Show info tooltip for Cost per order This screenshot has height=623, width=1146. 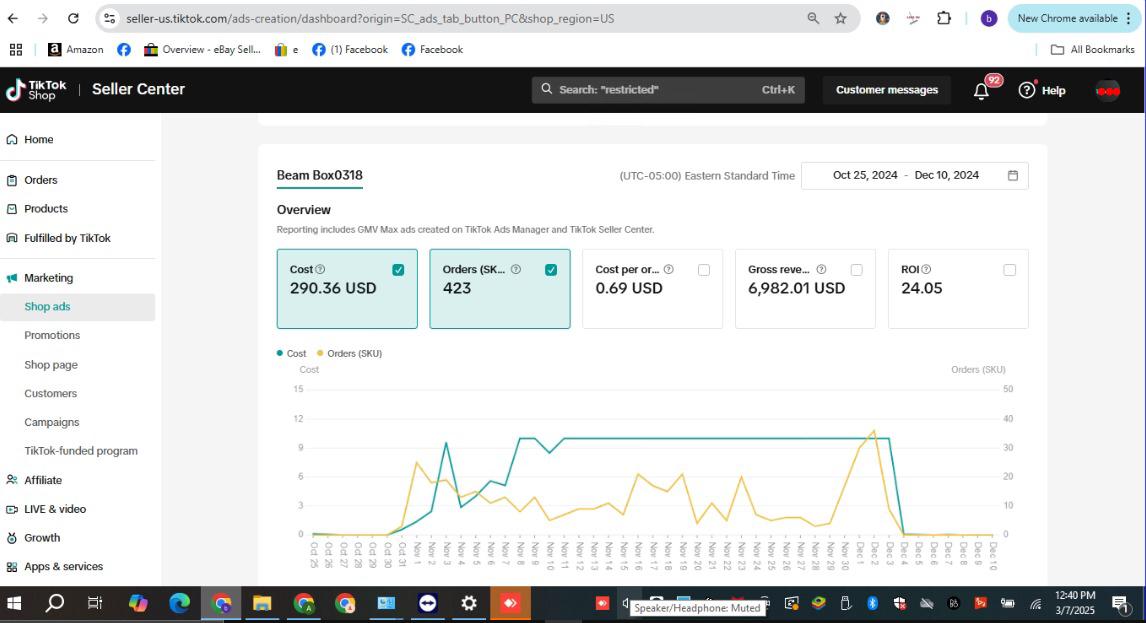(x=669, y=269)
